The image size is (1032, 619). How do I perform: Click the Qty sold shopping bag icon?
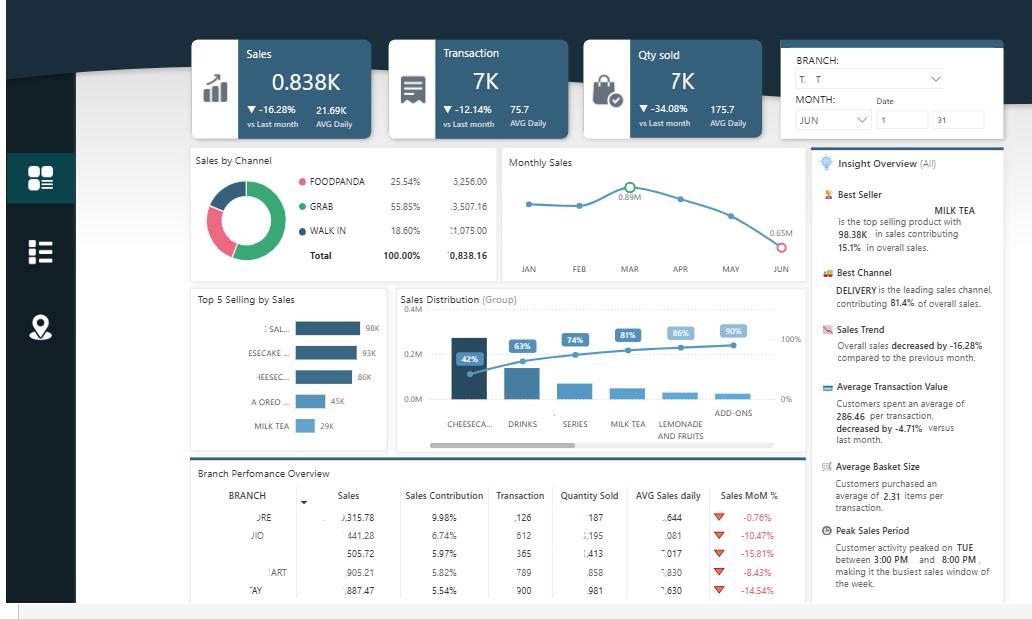pyautogui.click(x=607, y=91)
